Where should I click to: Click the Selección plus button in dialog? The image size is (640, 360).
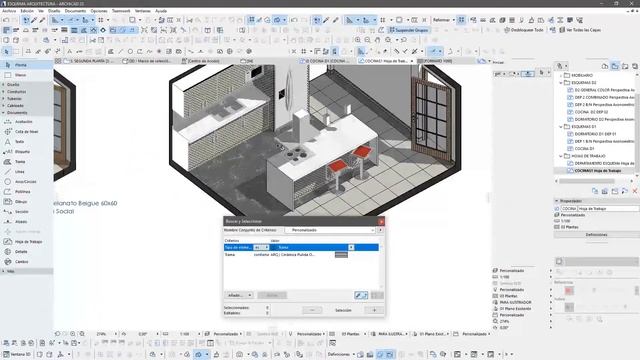click(x=374, y=310)
